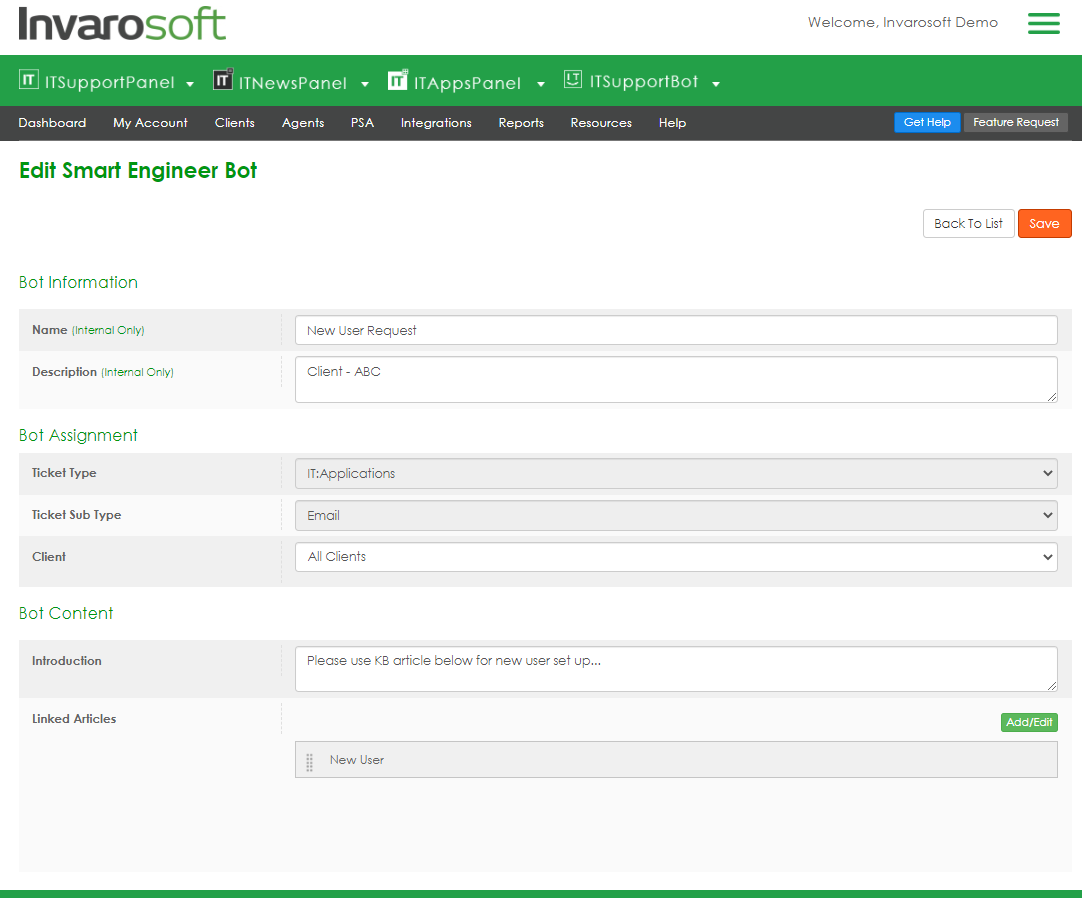Open the Ticket Type dropdown

pyautogui.click(x=675, y=473)
